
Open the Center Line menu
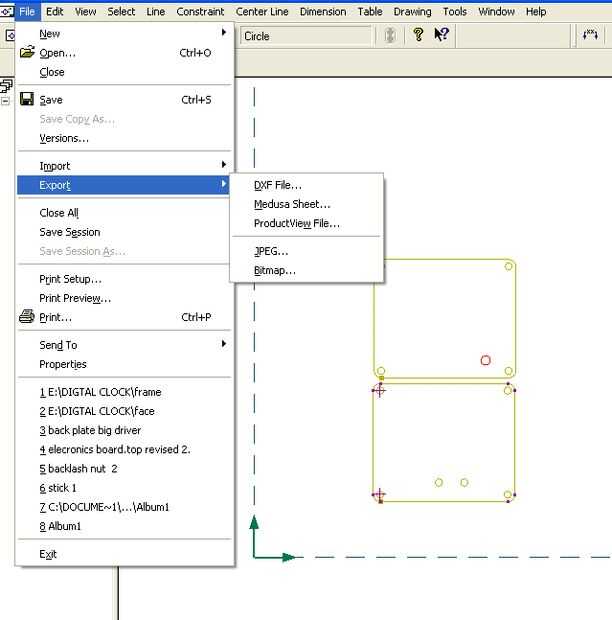(262, 12)
